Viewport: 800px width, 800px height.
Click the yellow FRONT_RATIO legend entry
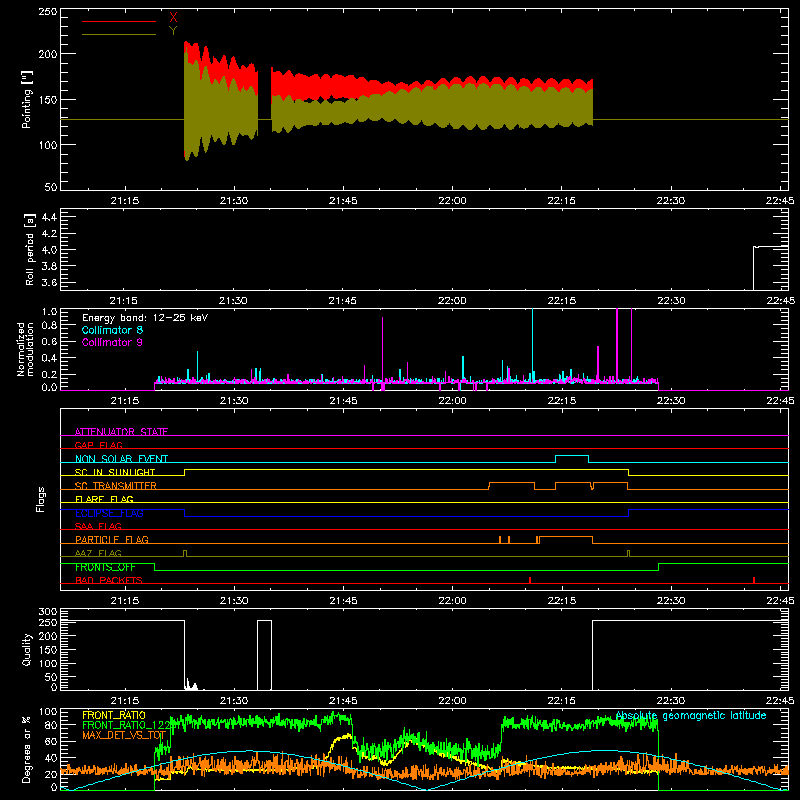(x=114, y=715)
